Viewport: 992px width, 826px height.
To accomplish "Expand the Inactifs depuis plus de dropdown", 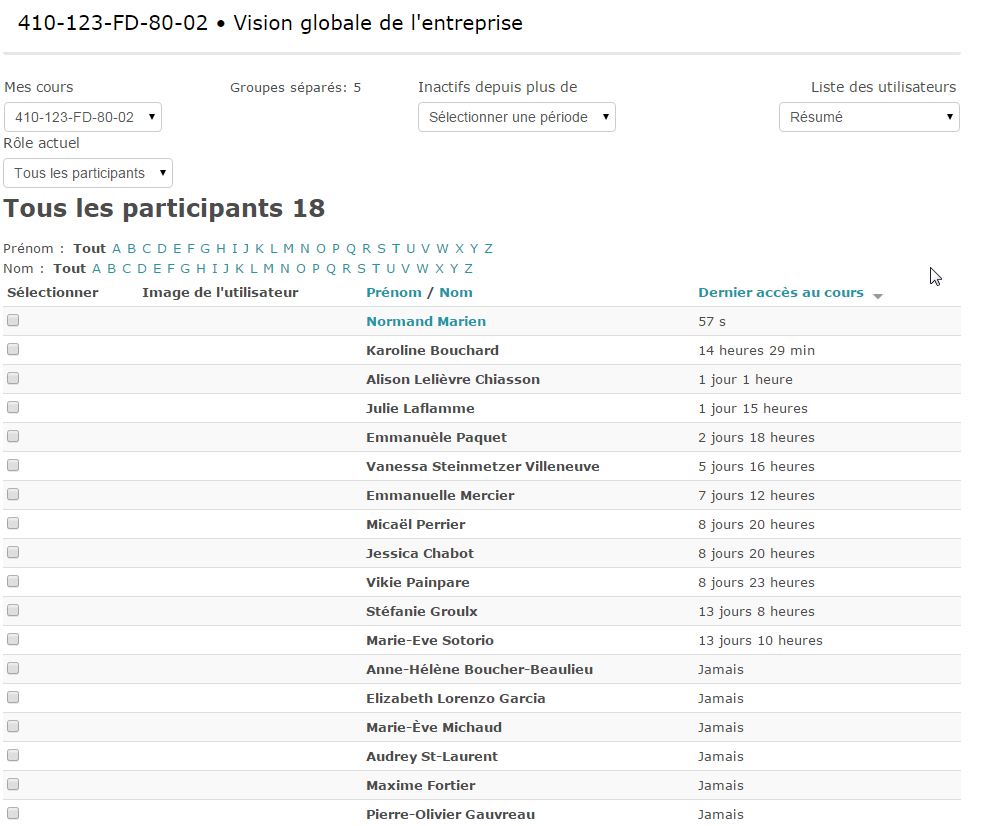I will click(516, 117).
